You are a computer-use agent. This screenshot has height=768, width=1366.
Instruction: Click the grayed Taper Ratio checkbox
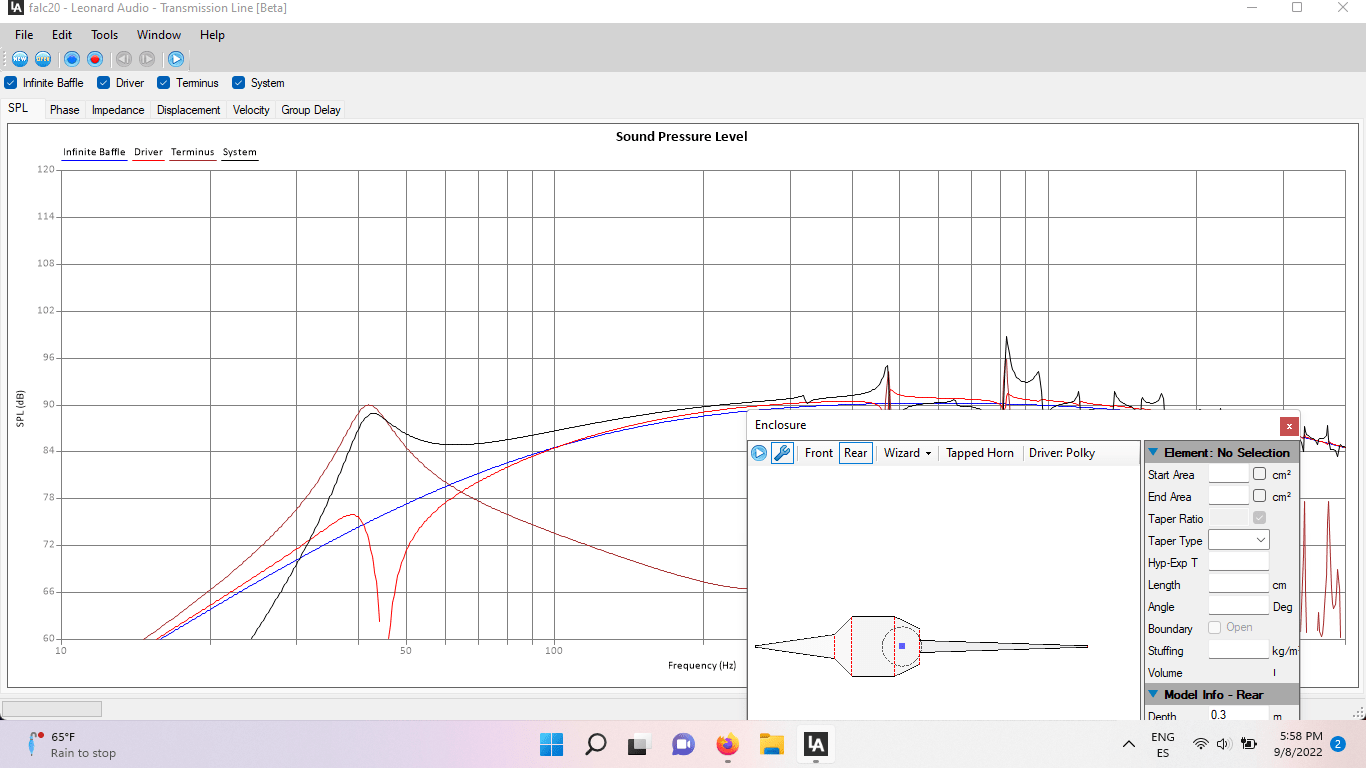[1259, 518]
